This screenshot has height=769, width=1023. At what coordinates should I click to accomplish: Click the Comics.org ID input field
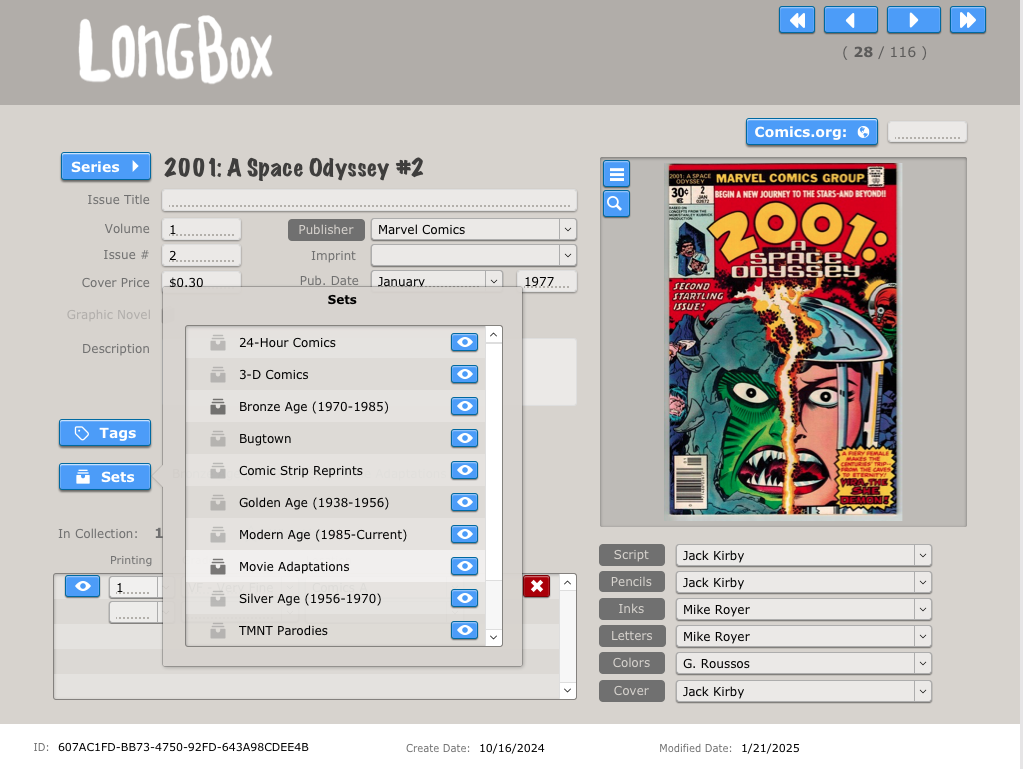[927, 132]
